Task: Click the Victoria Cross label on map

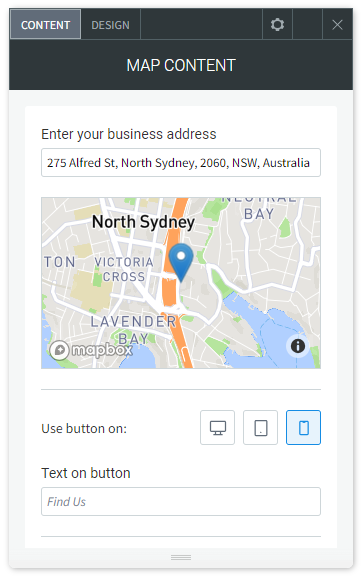Action: click(x=124, y=269)
